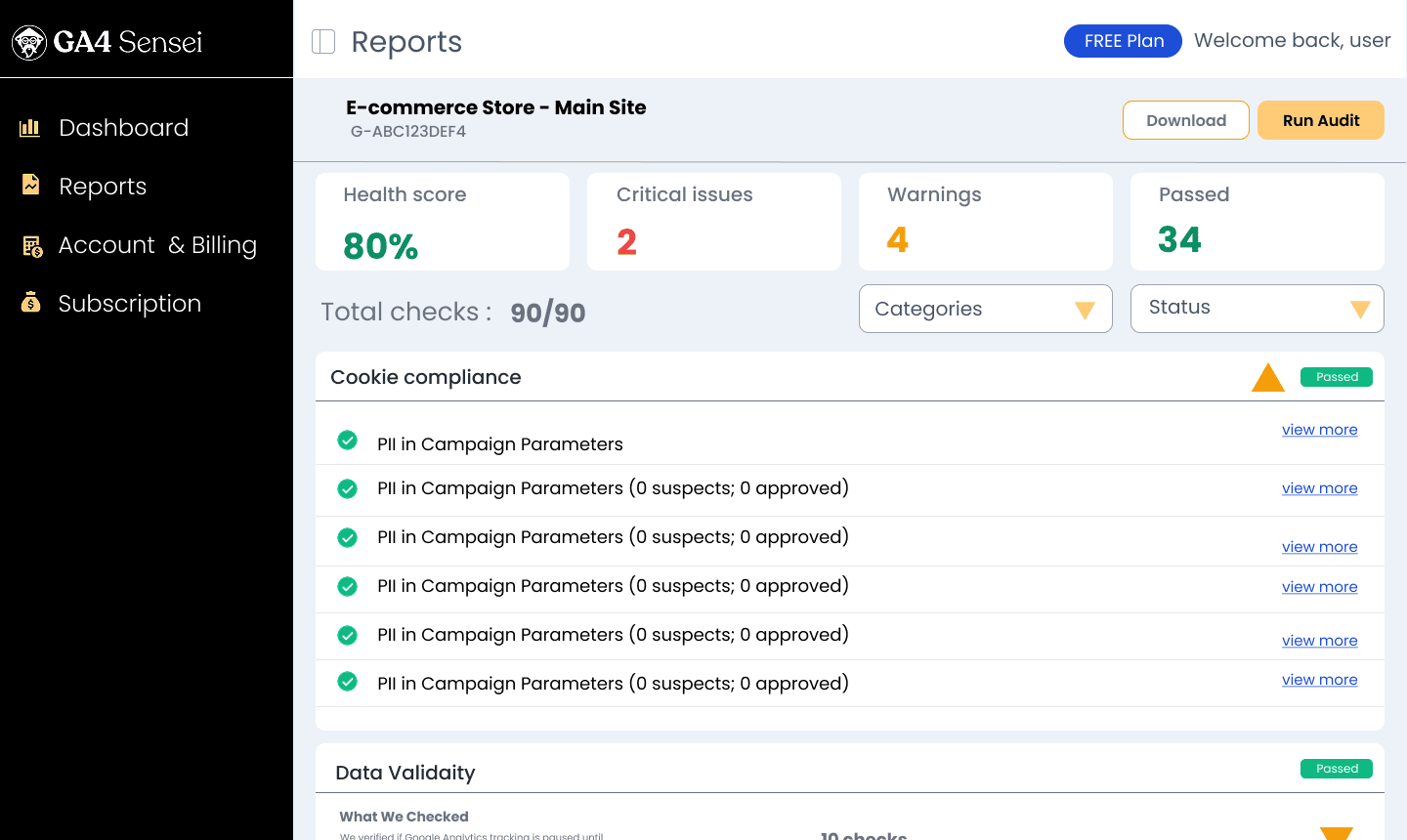Click the Run Audit button
Image resolution: width=1407 pixels, height=840 pixels.
coord(1320,120)
